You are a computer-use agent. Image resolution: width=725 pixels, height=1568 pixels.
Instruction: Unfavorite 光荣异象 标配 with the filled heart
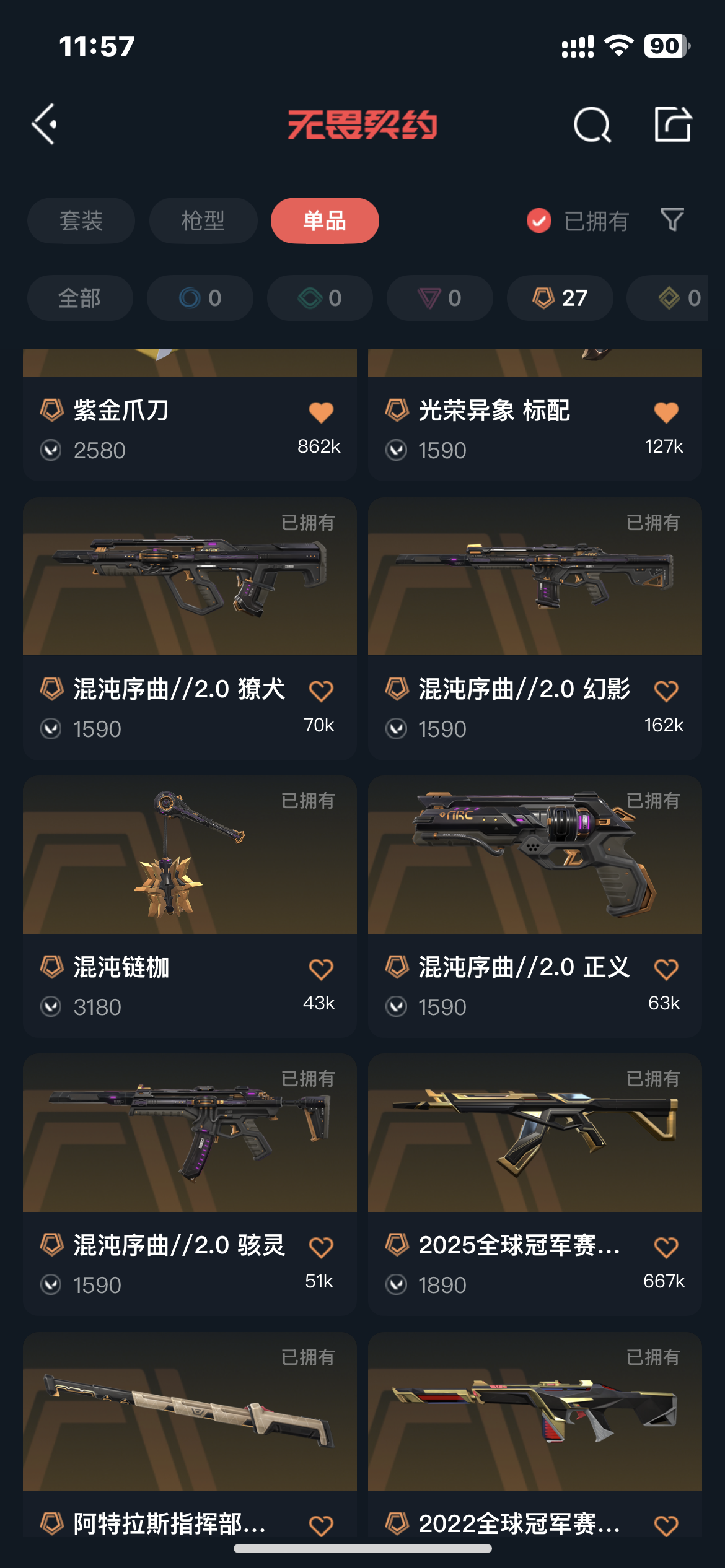666,412
